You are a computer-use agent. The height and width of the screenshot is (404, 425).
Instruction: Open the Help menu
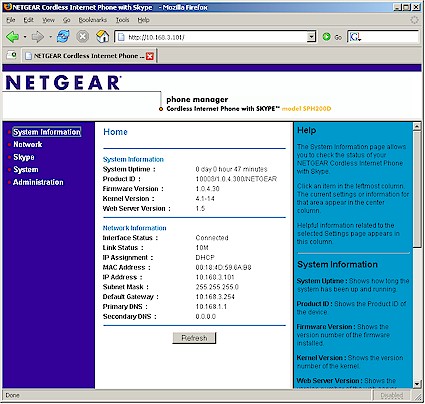143,20
